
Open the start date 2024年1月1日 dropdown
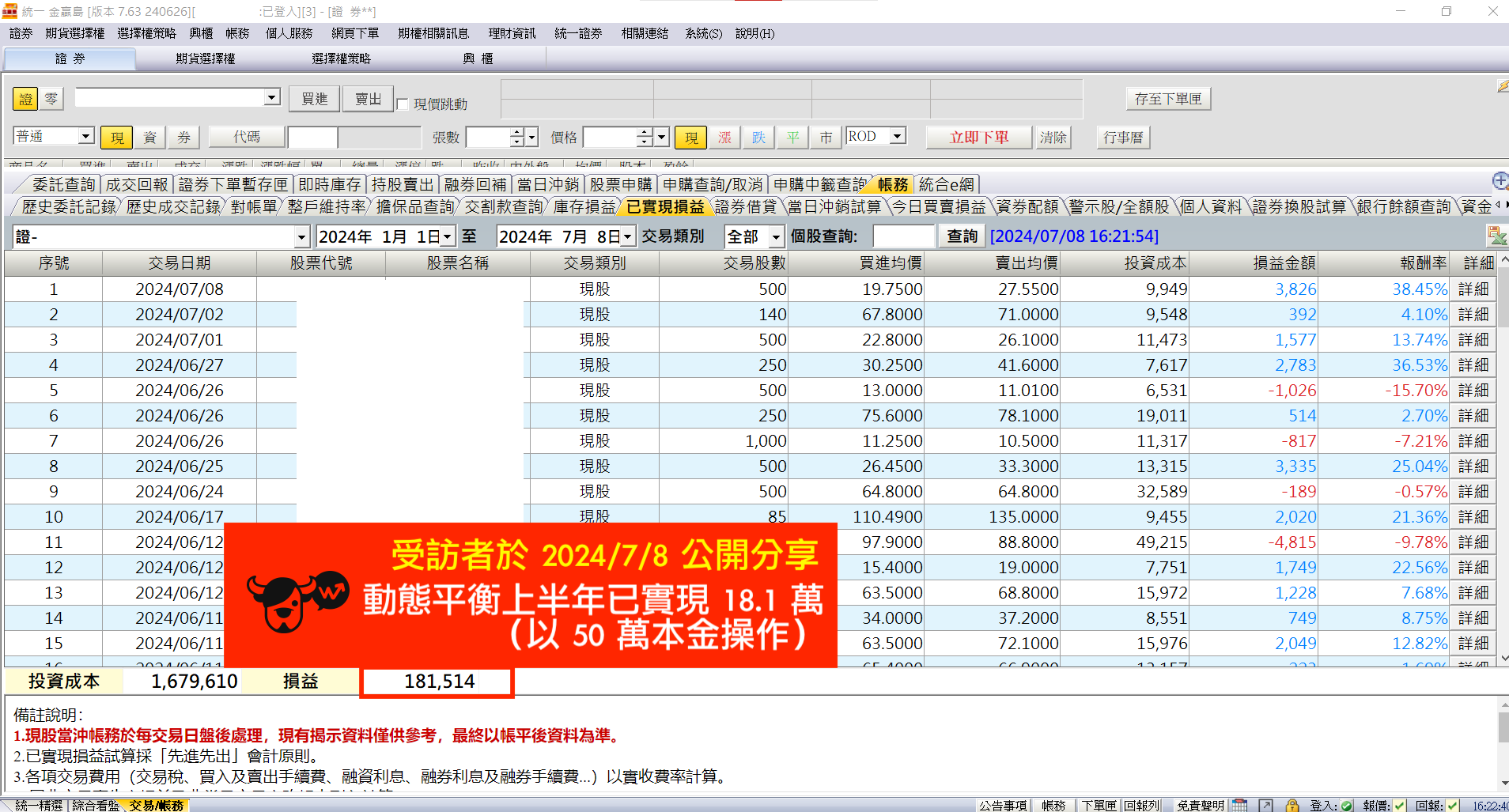448,236
